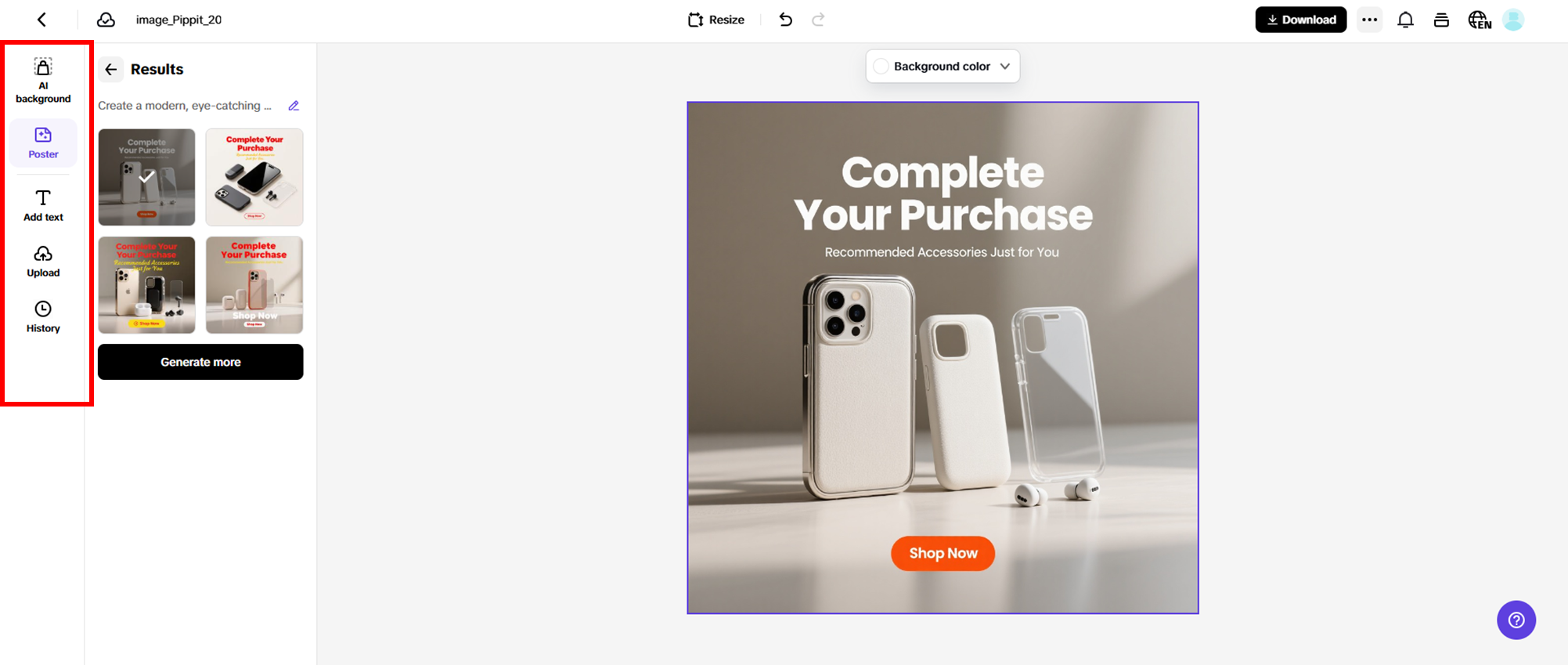This screenshot has width=1568, height=665.
Task: Expand the Background color dropdown
Action: (x=1004, y=67)
